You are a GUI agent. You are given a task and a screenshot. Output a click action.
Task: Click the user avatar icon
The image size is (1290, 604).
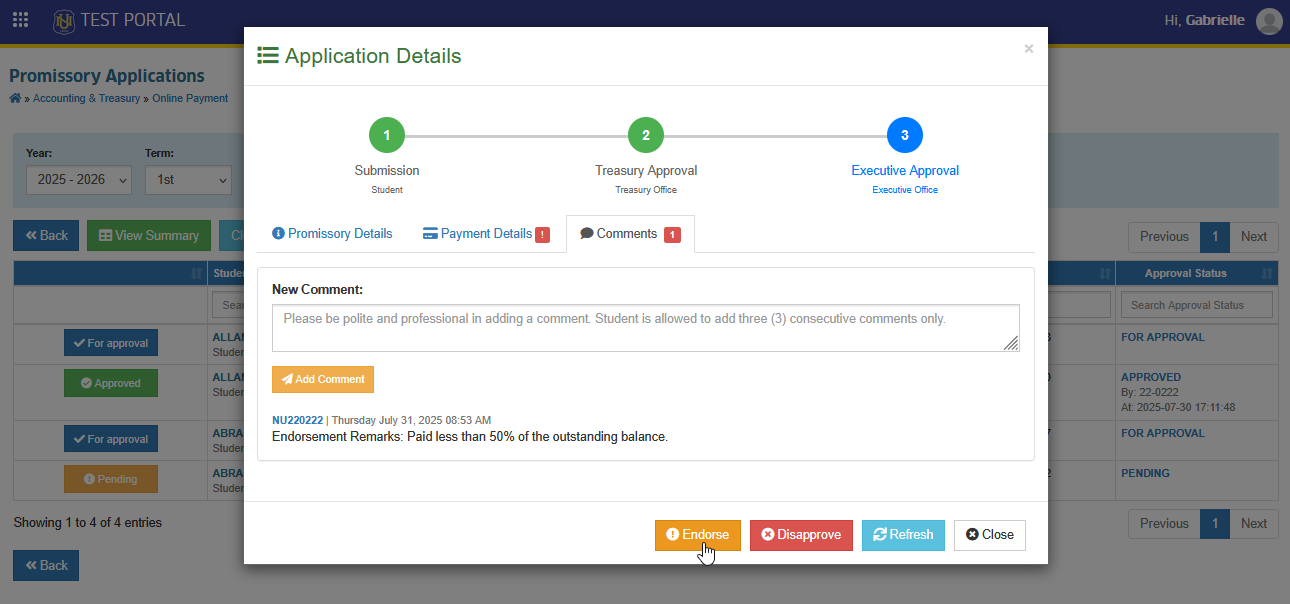click(x=1269, y=21)
